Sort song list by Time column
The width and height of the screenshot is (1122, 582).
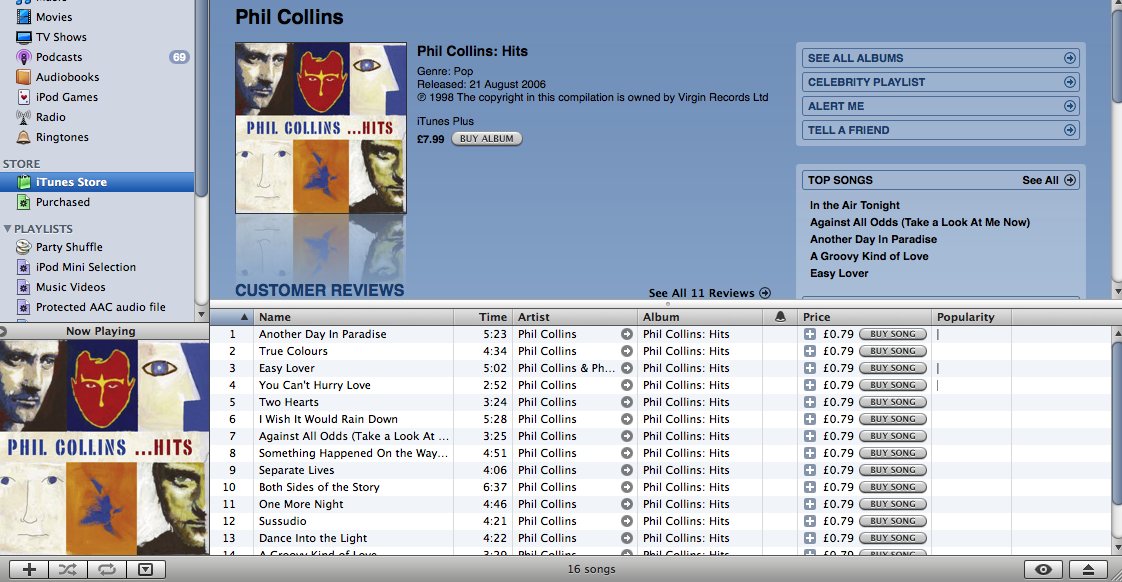point(482,317)
